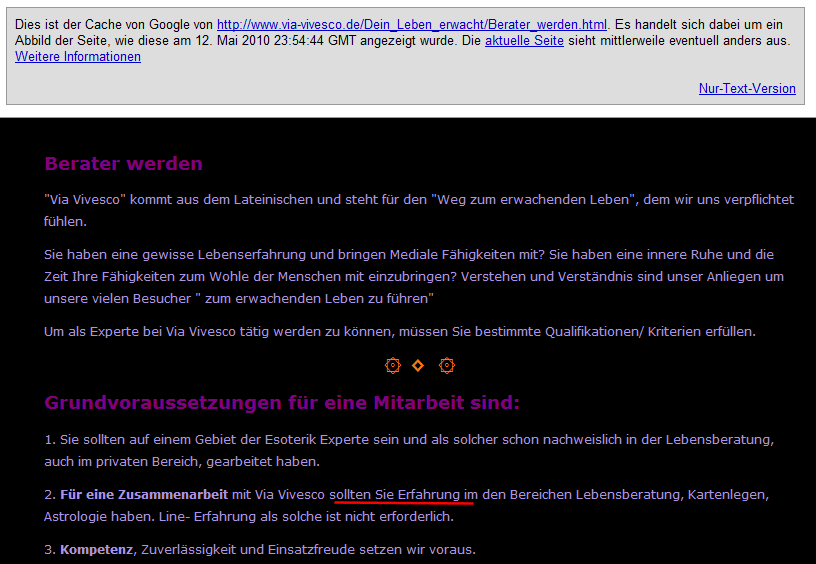
Task: Open the "Weitere Informationen" link
Action: click(x=78, y=57)
